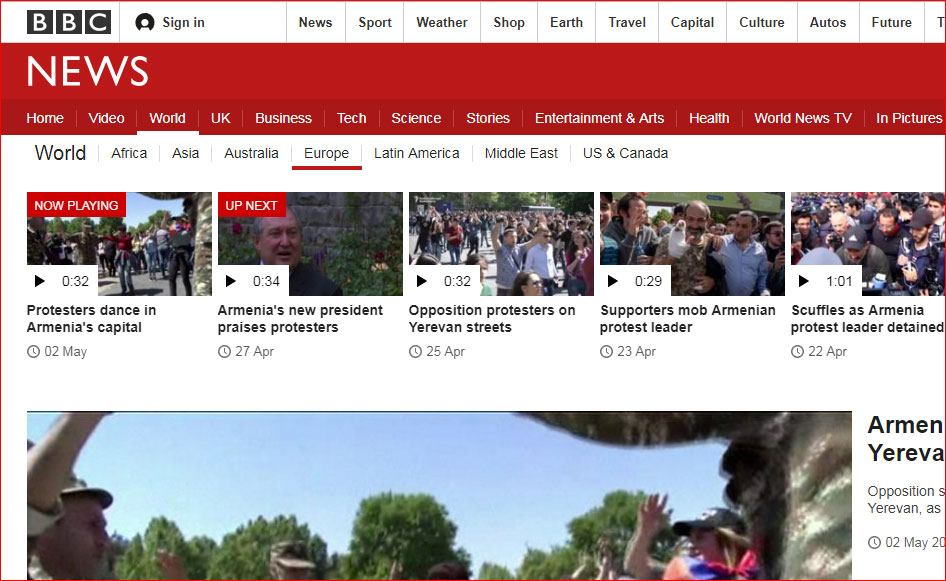Open 'Protesters dance in Armenia's capital' headline
This screenshot has width=946, height=581.
tap(91, 319)
